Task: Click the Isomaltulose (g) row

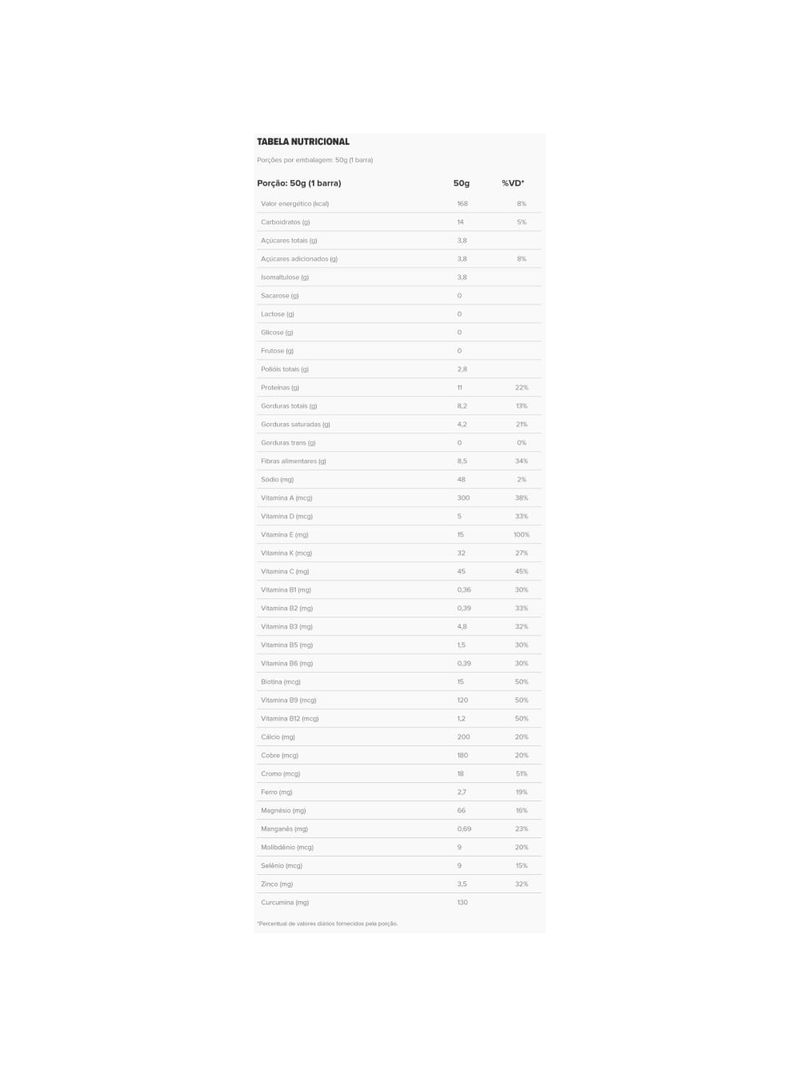Action: pyautogui.click(x=399, y=277)
